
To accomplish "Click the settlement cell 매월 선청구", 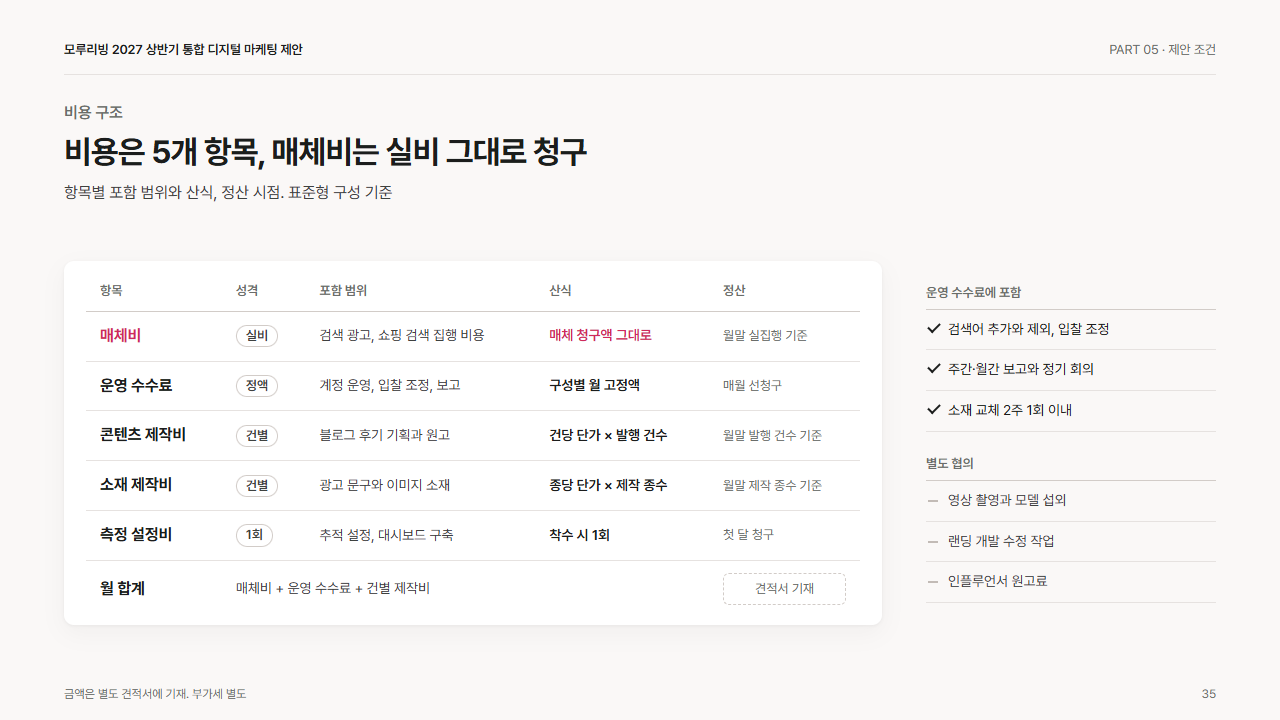I will (x=752, y=385).
